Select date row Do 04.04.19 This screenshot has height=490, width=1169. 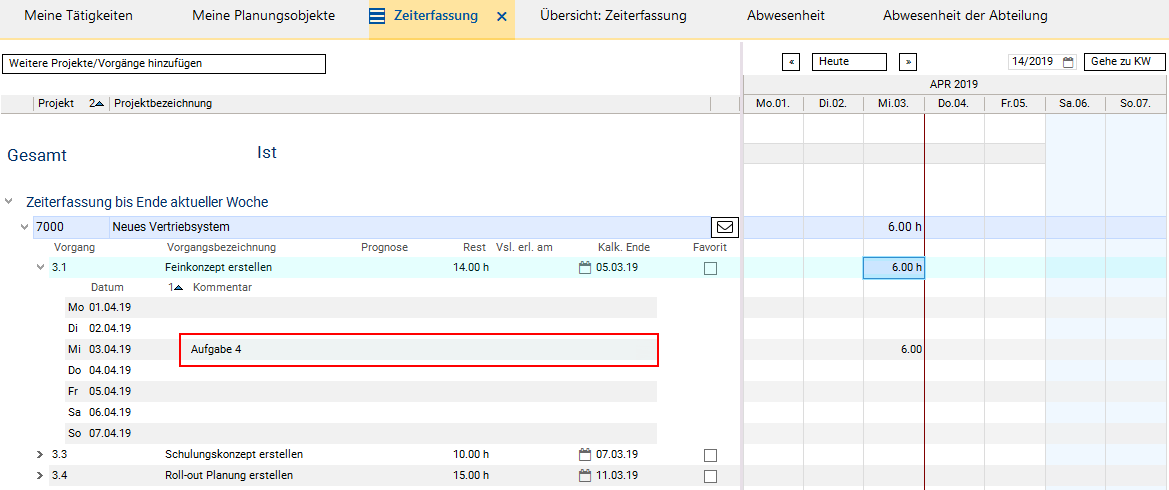coord(361,370)
